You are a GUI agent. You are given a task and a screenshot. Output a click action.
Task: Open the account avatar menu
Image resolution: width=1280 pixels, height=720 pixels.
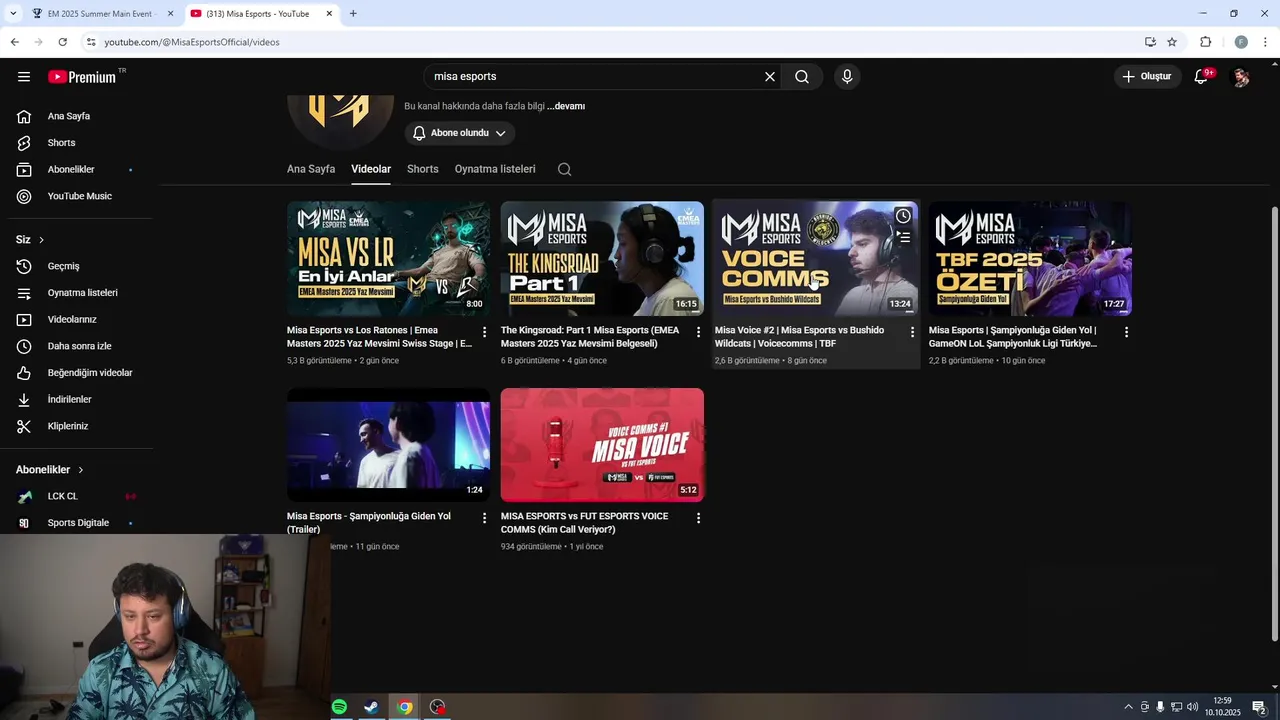[1241, 77]
